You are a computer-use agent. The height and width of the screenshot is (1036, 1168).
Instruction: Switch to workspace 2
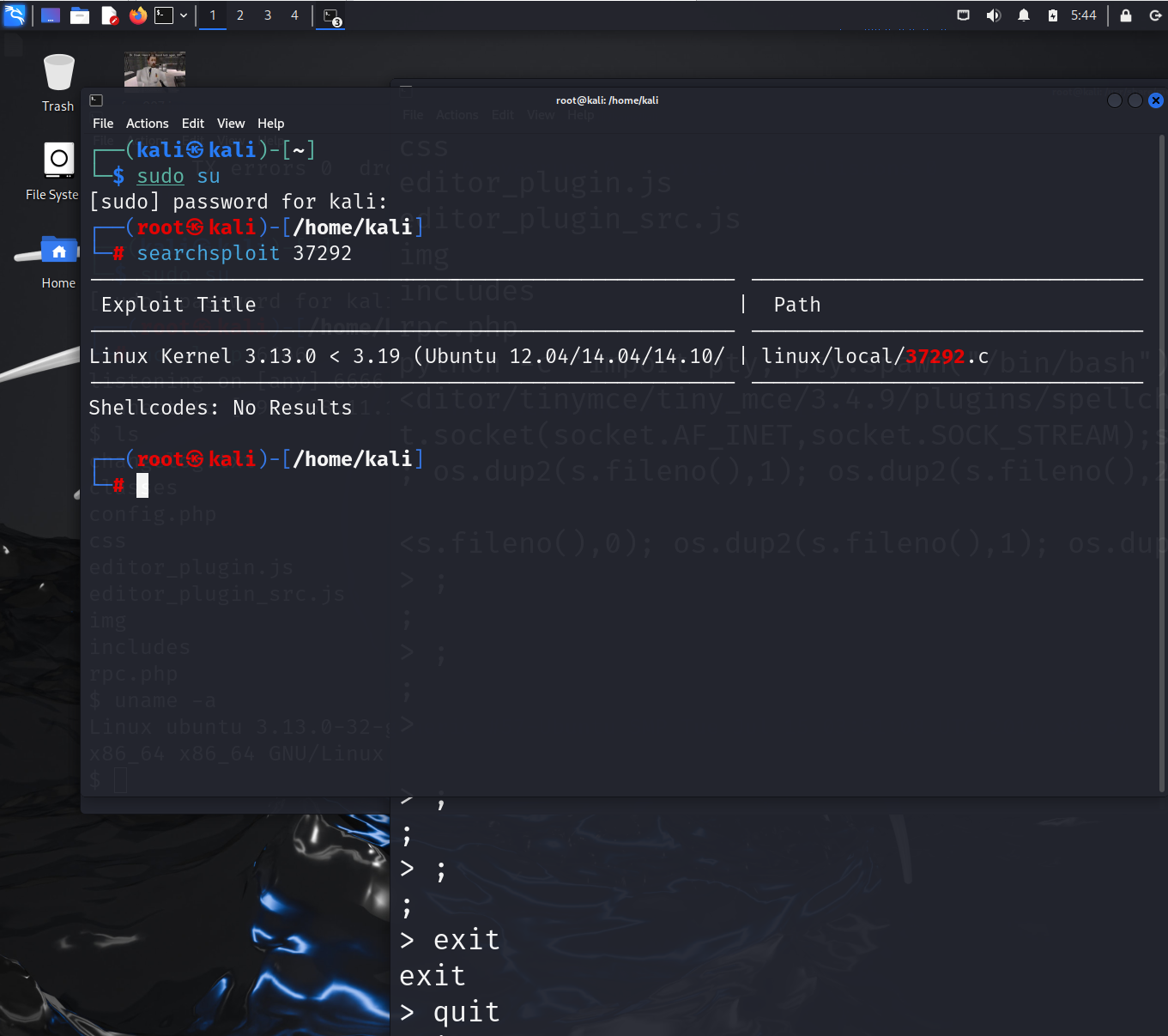(x=240, y=15)
